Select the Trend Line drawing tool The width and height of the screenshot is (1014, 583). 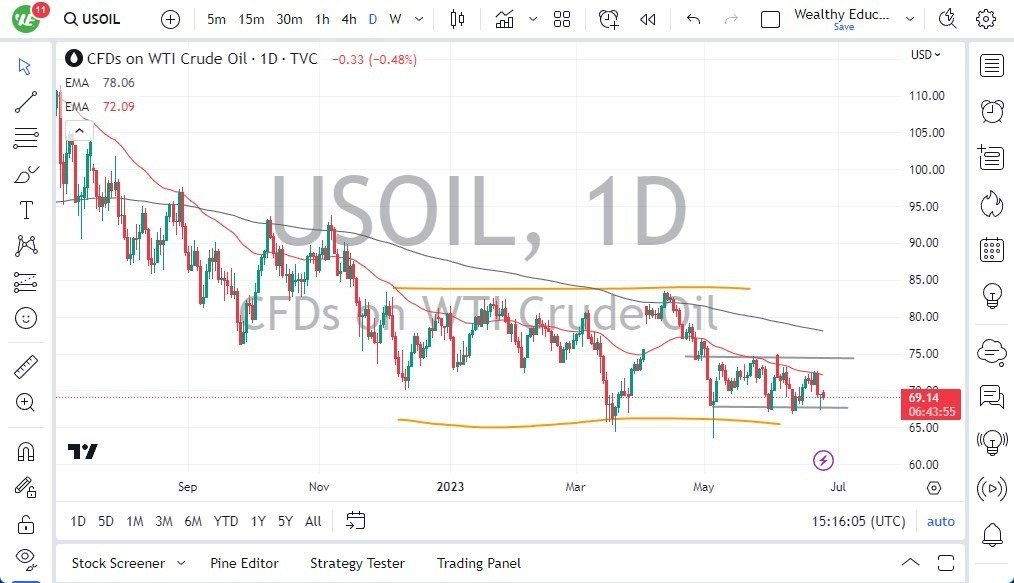(x=27, y=102)
